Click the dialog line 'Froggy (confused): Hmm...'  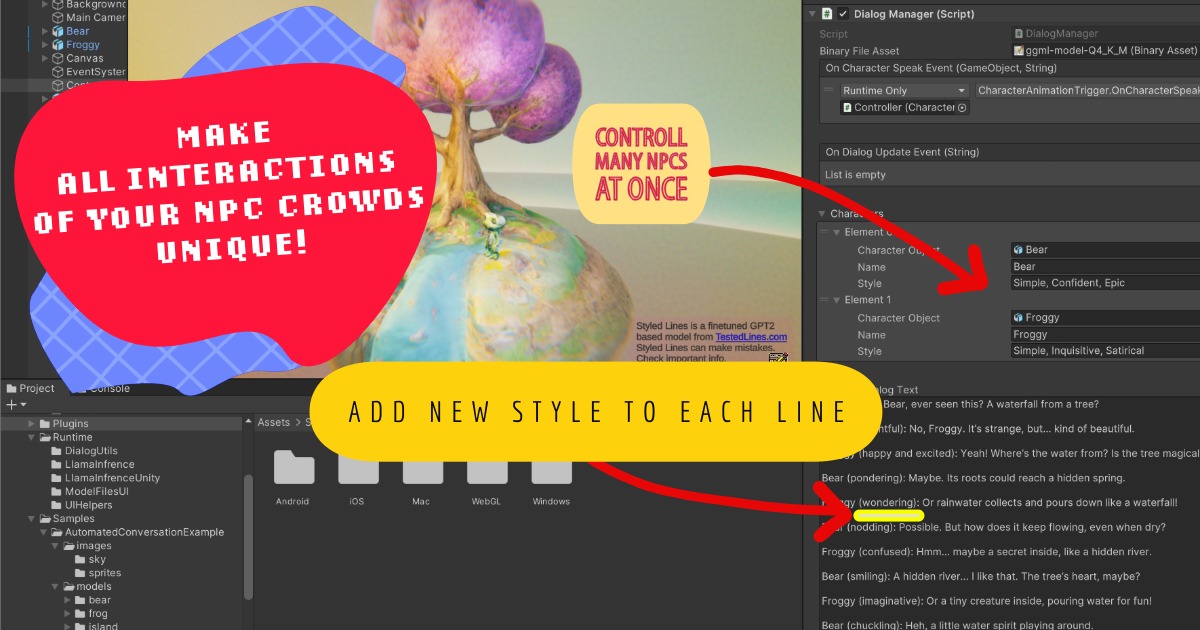pyautogui.click(x=986, y=552)
